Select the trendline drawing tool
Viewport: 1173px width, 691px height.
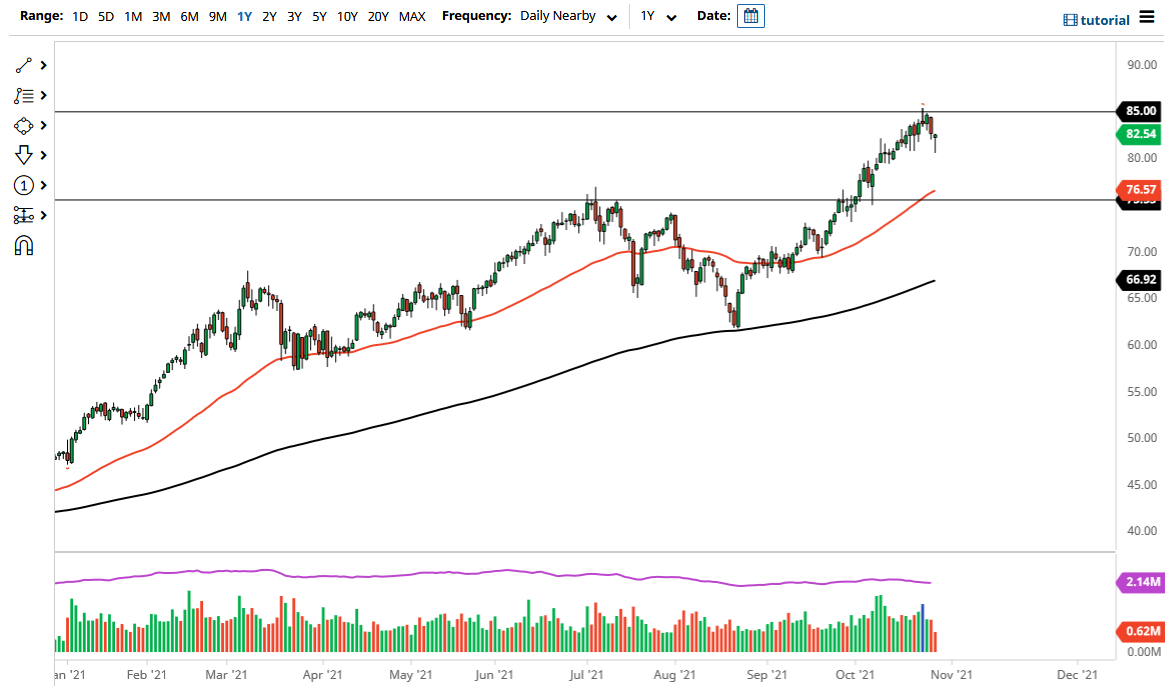23,65
